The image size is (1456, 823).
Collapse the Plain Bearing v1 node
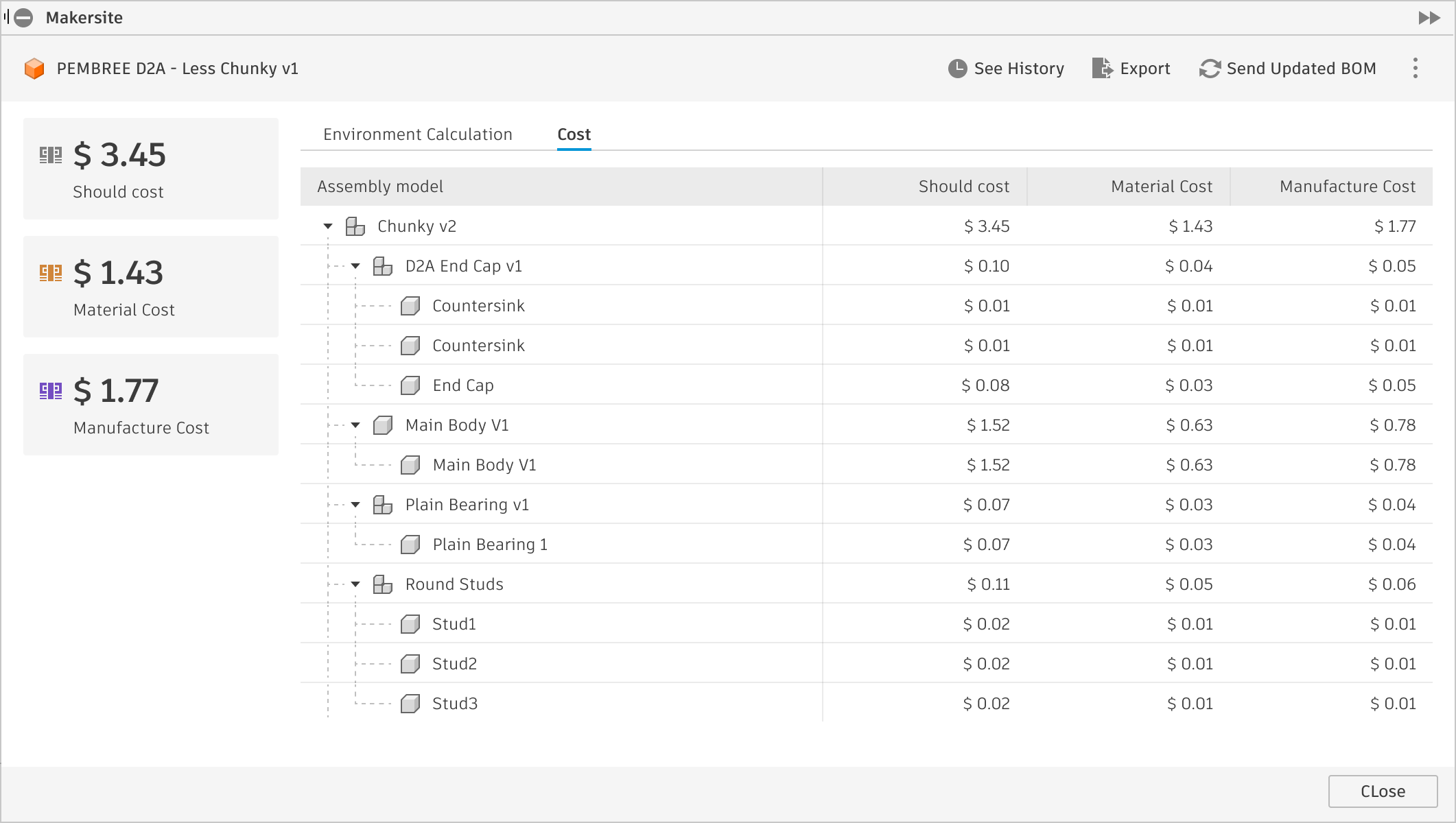(x=355, y=505)
